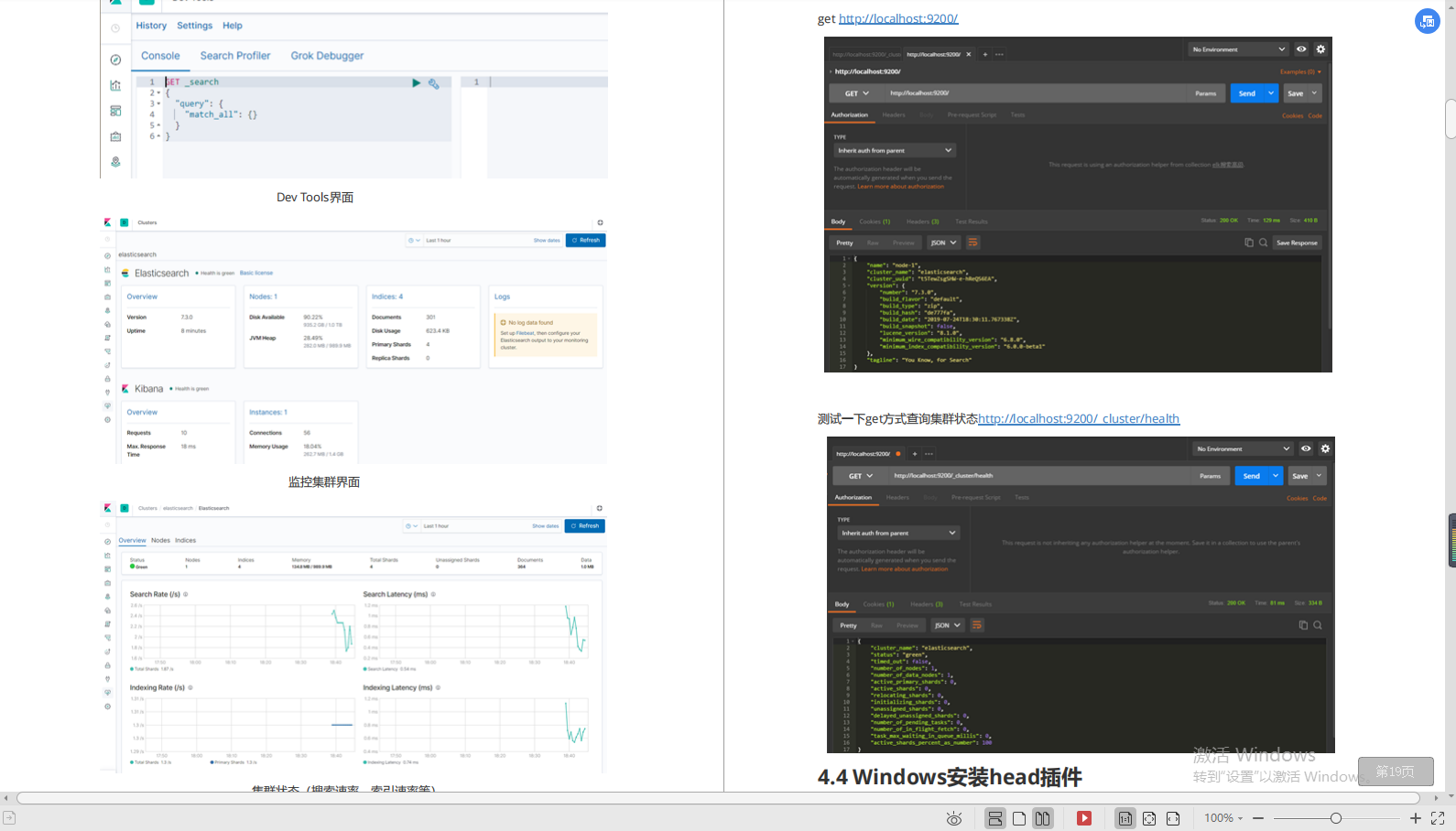The image size is (1456, 831).
Task: Open the http://localhost:9200/ link
Action: point(898,18)
